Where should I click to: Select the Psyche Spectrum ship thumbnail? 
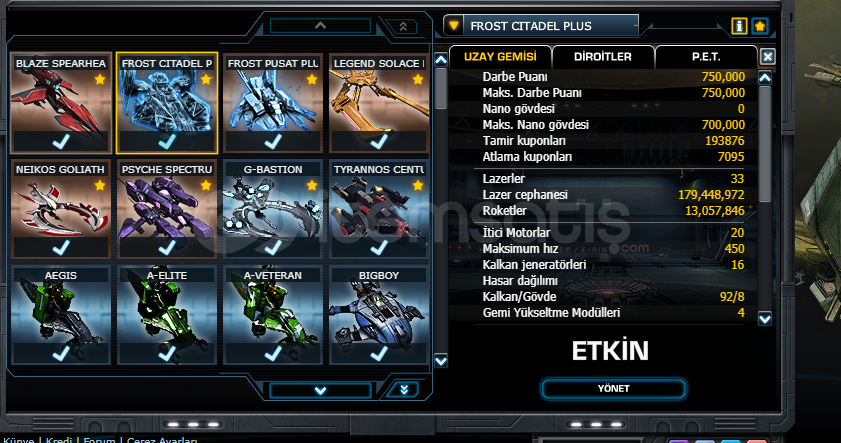click(x=167, y=209)
